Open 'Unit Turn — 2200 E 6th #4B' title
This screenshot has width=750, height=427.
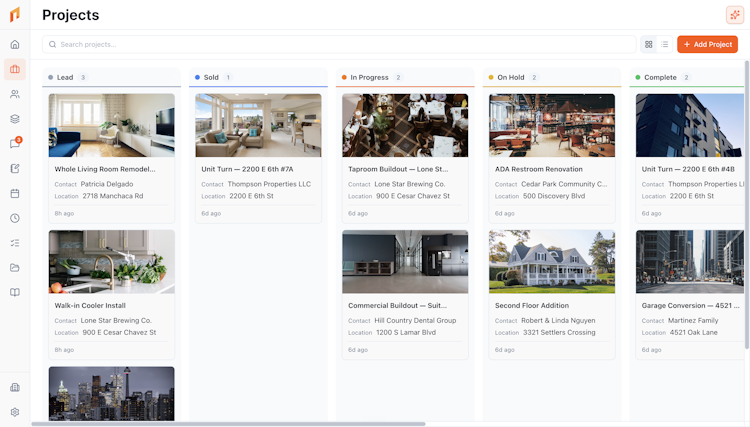tap(688, 169)
